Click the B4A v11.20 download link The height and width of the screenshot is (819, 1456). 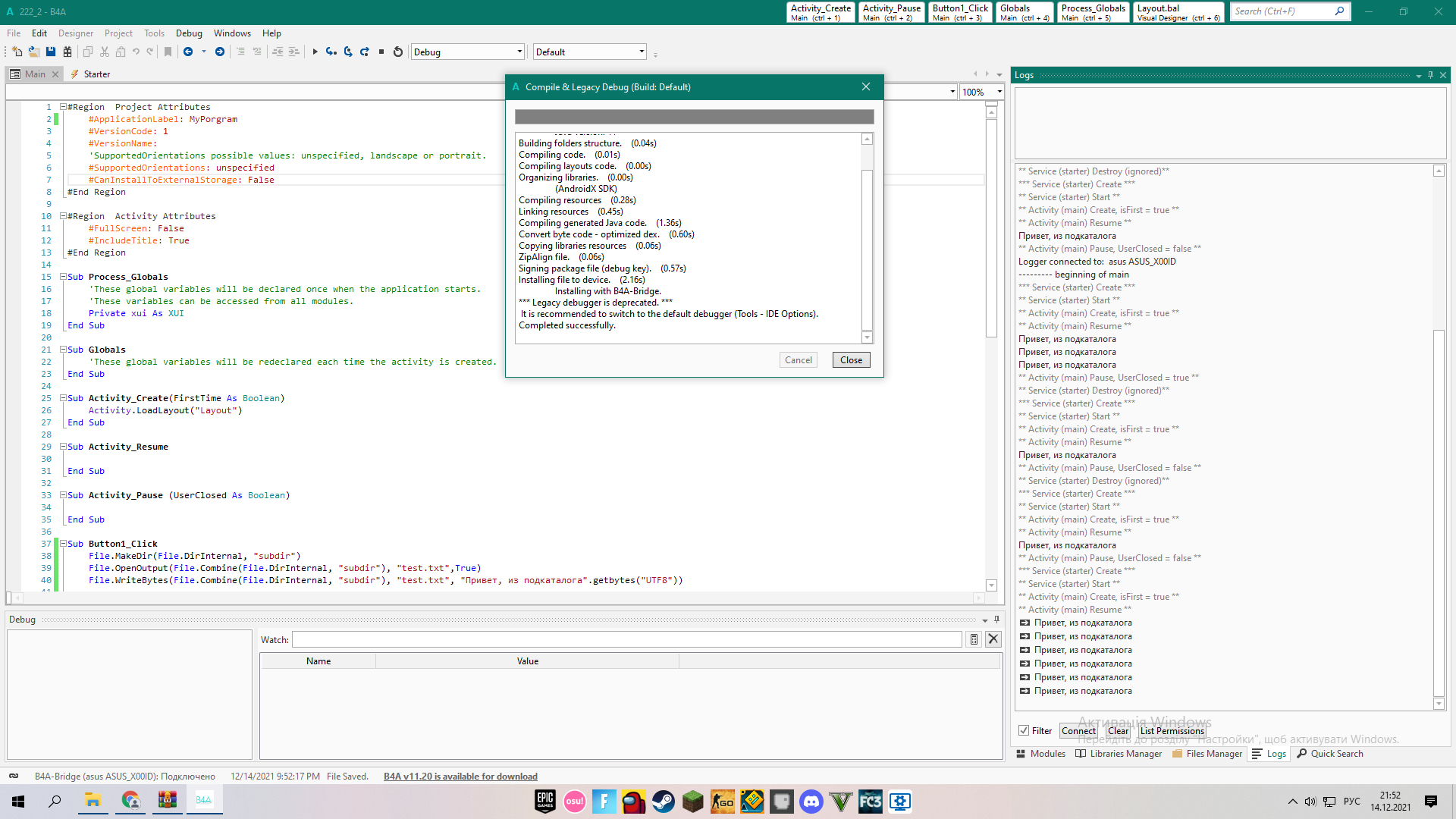(x=460, y=776)
